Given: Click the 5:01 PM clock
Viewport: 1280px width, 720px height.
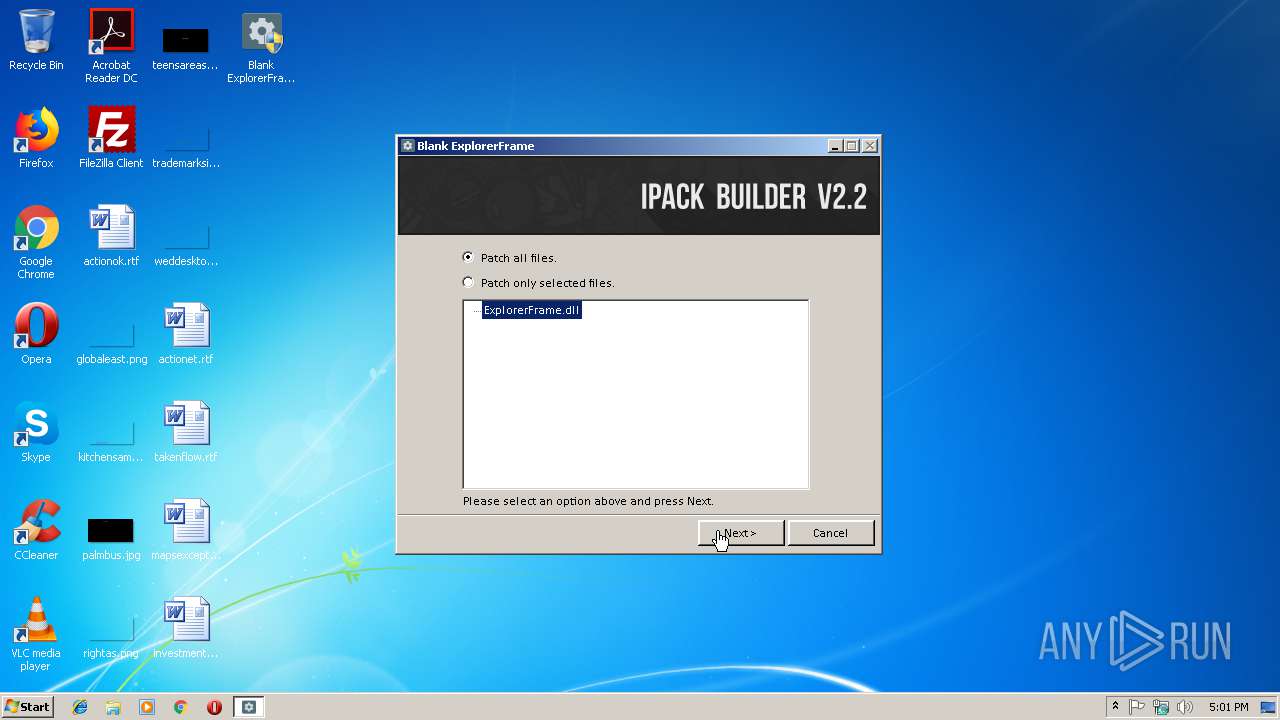Looking at the screenshot, I should click(x=1228, y=707).
